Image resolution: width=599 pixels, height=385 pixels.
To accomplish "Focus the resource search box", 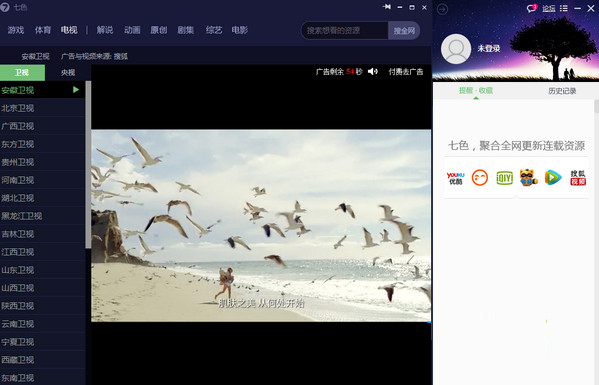I will (x=345, y=31).
